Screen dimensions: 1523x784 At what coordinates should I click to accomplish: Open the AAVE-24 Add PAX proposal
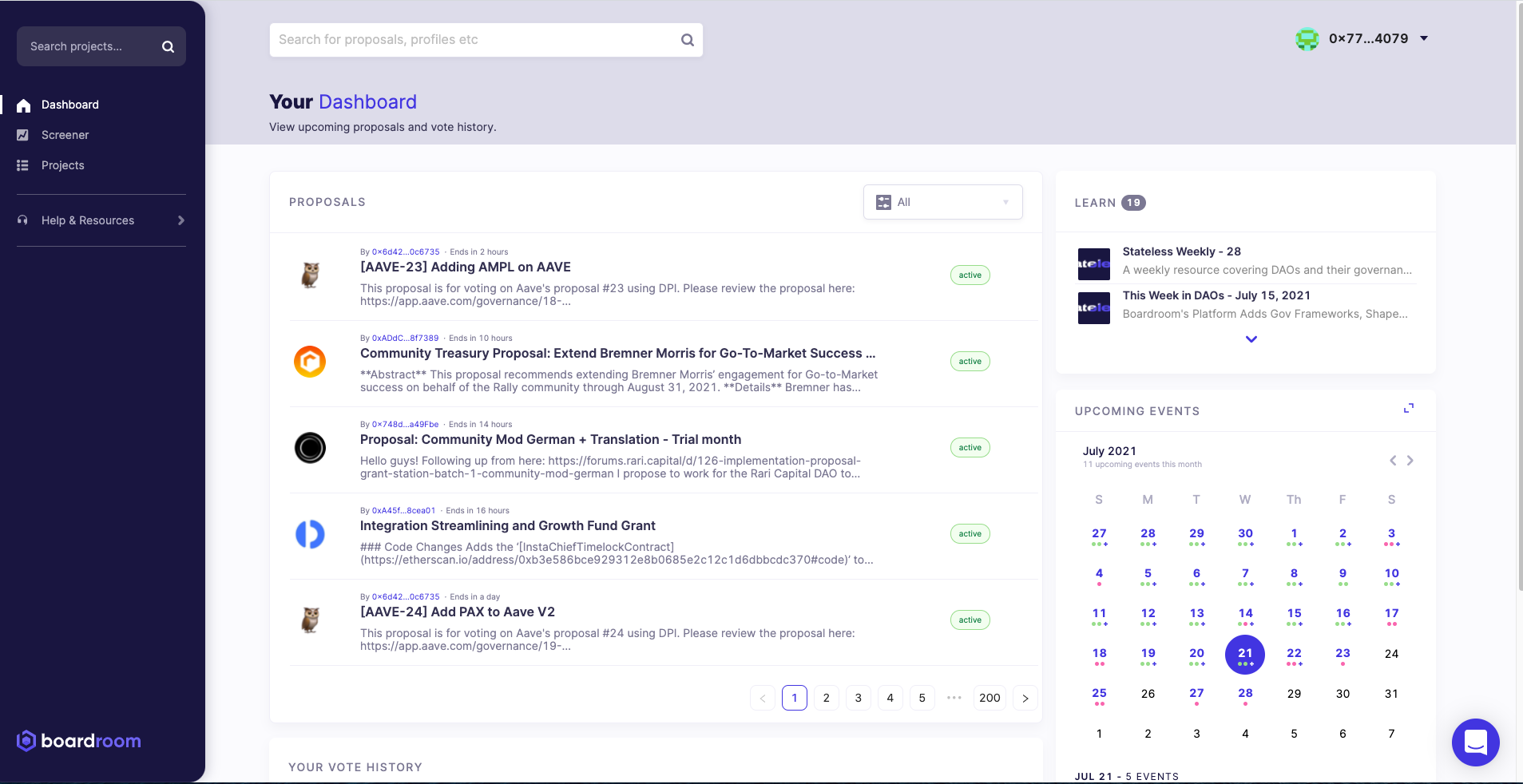click(x=458, y=612)
